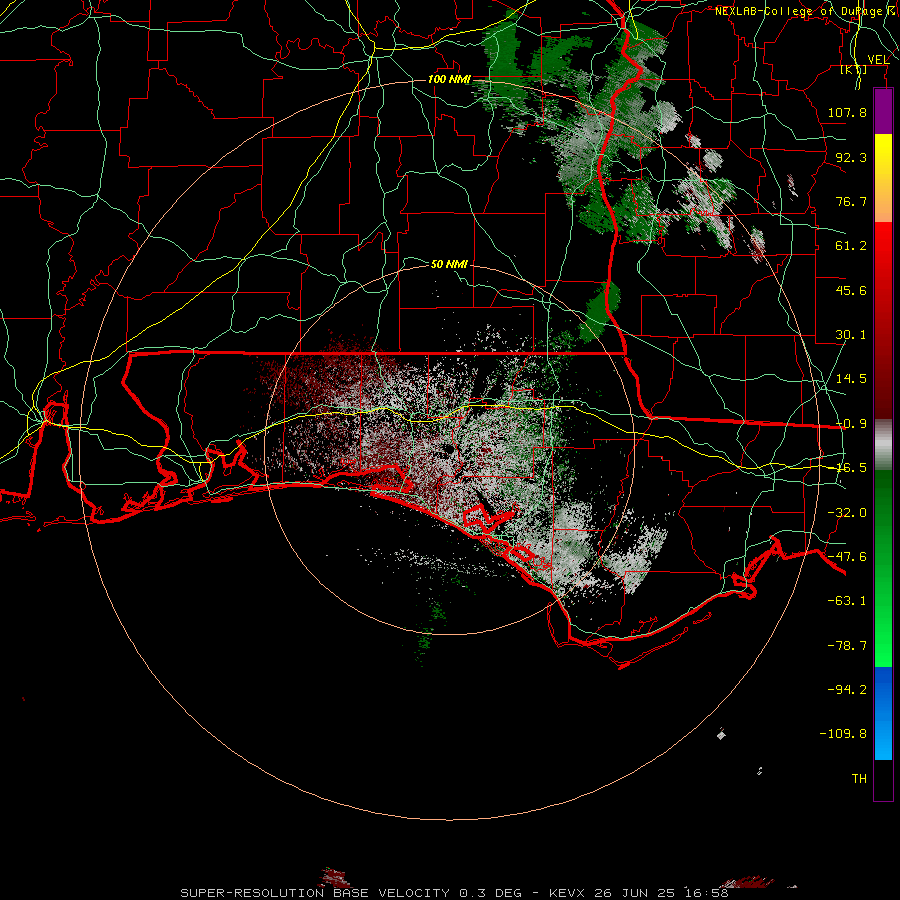Click the "50 NMI" range ring label
900x900 pixels.
[449, 264]
